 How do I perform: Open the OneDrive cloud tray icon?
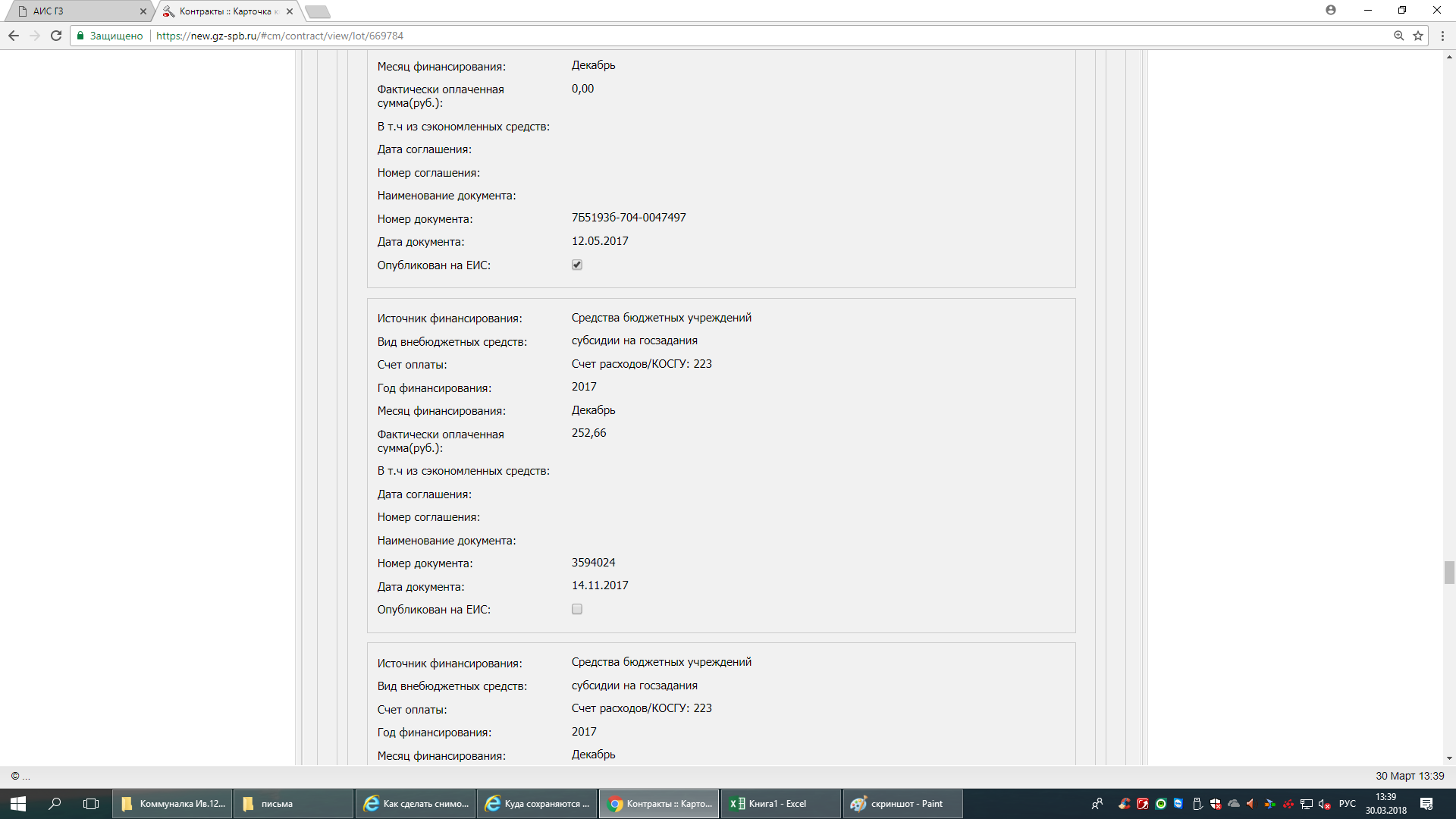click(x=1234, y=804)
